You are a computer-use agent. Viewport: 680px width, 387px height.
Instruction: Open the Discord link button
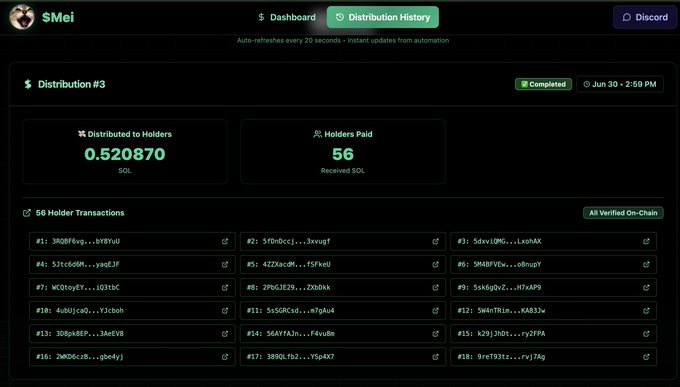coord(645,17)
